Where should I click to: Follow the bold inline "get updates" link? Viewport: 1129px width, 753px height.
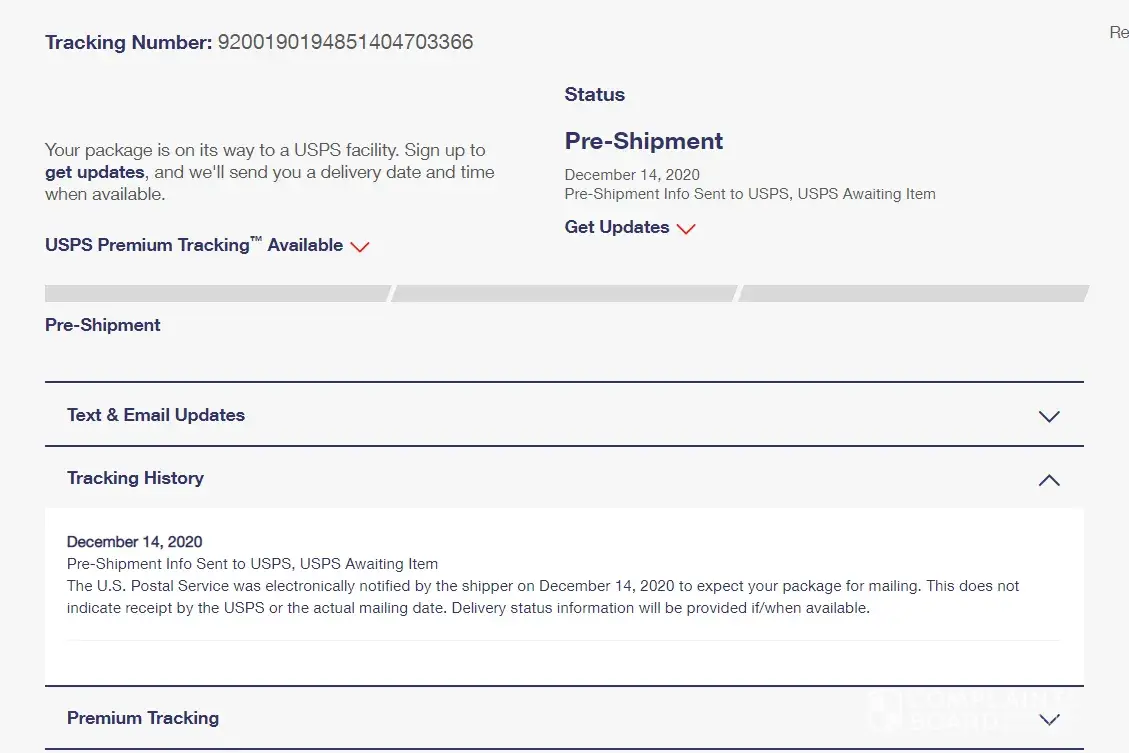click(x=94, y=172)
